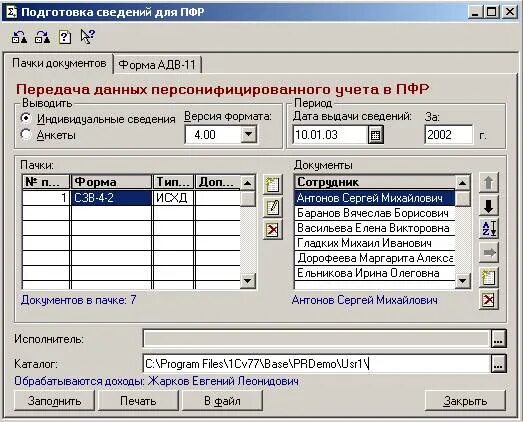This screenshot has height=422, width=523.
Task: Select the СЗВ-4-2 form cell
Action: coord(111,198)
